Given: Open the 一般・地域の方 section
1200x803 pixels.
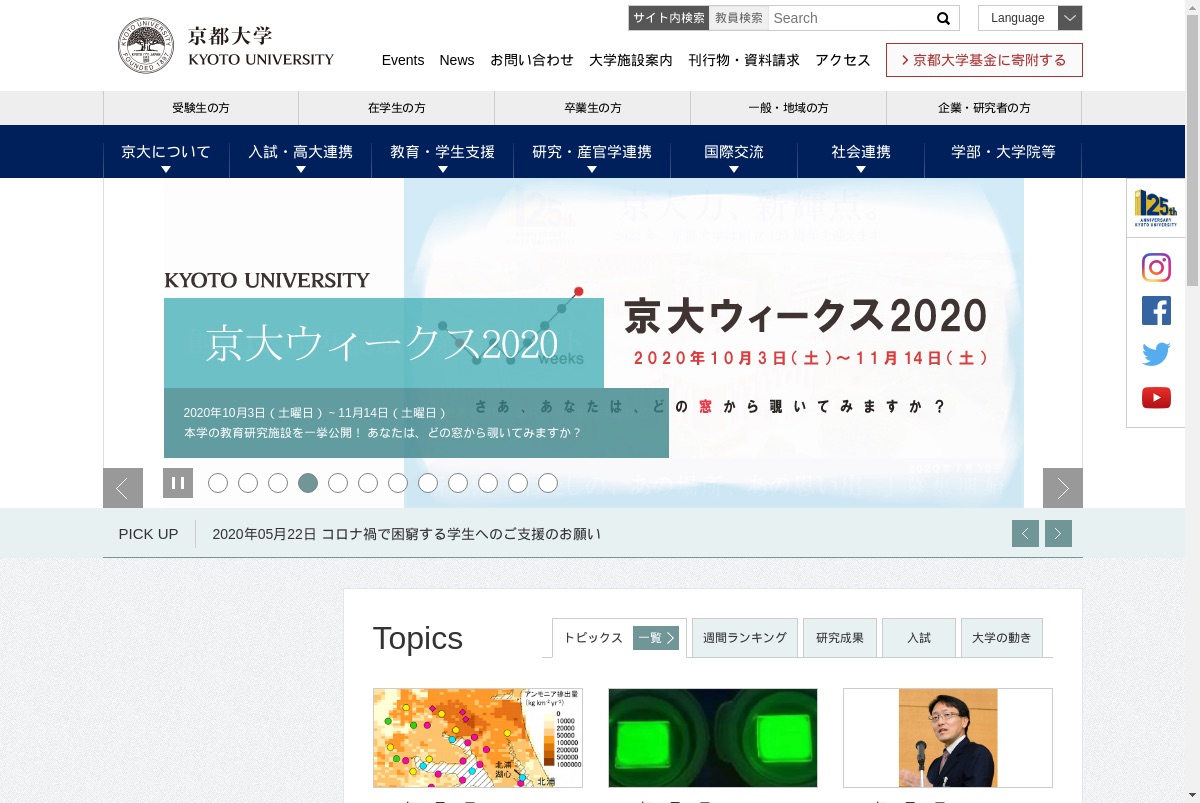Looking at the screenshot, I should (788, 108).
